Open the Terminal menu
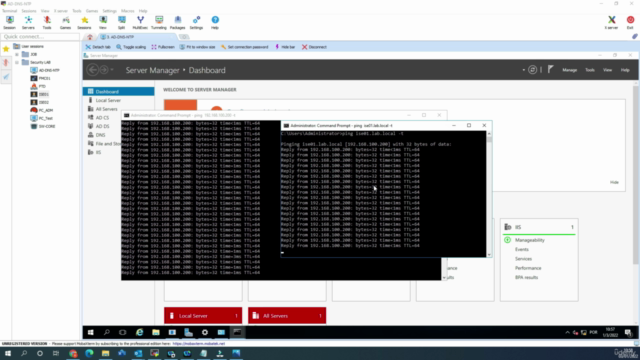This screenshot has height=360, width=640. coord(9,11)
